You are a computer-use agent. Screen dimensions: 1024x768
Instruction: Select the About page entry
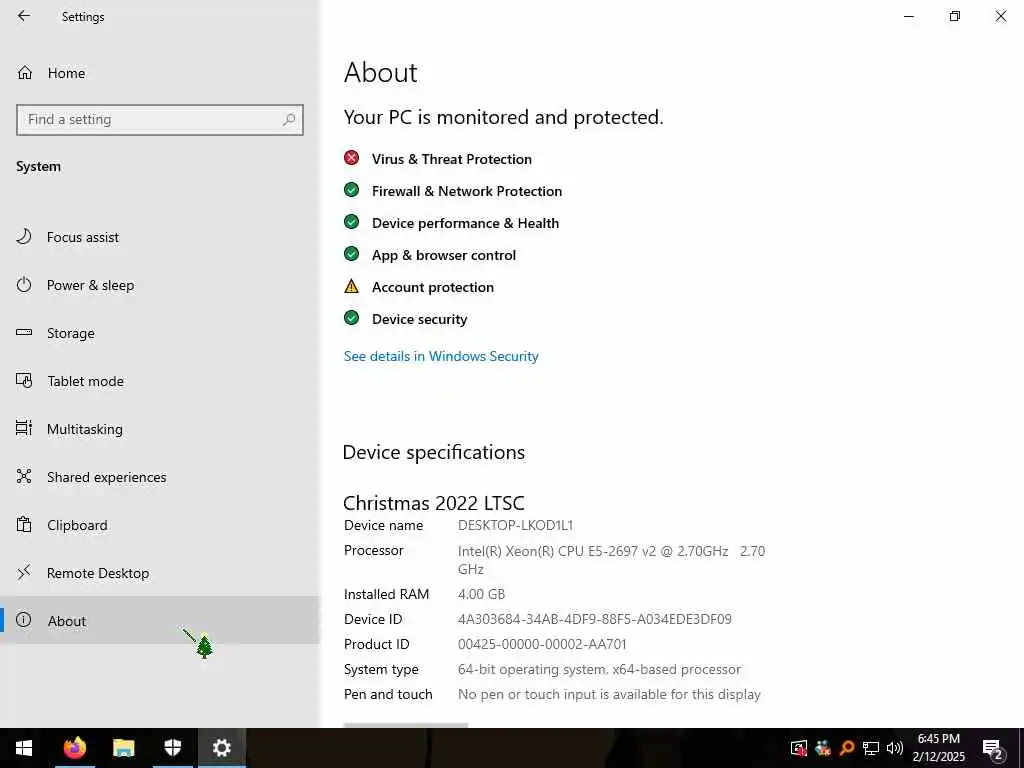pos(160,620)
